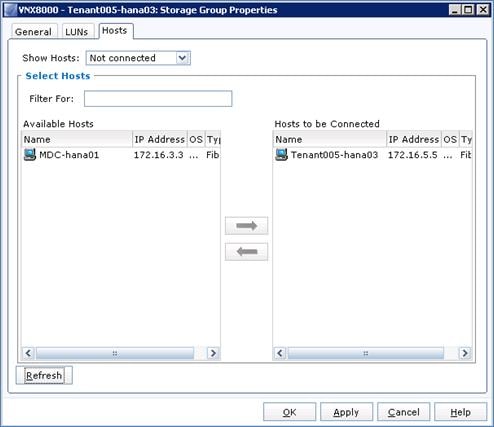Sort Hosts to be Connected by Name column
The height and width of the screenshot is (427, 494).
point(330,139)
